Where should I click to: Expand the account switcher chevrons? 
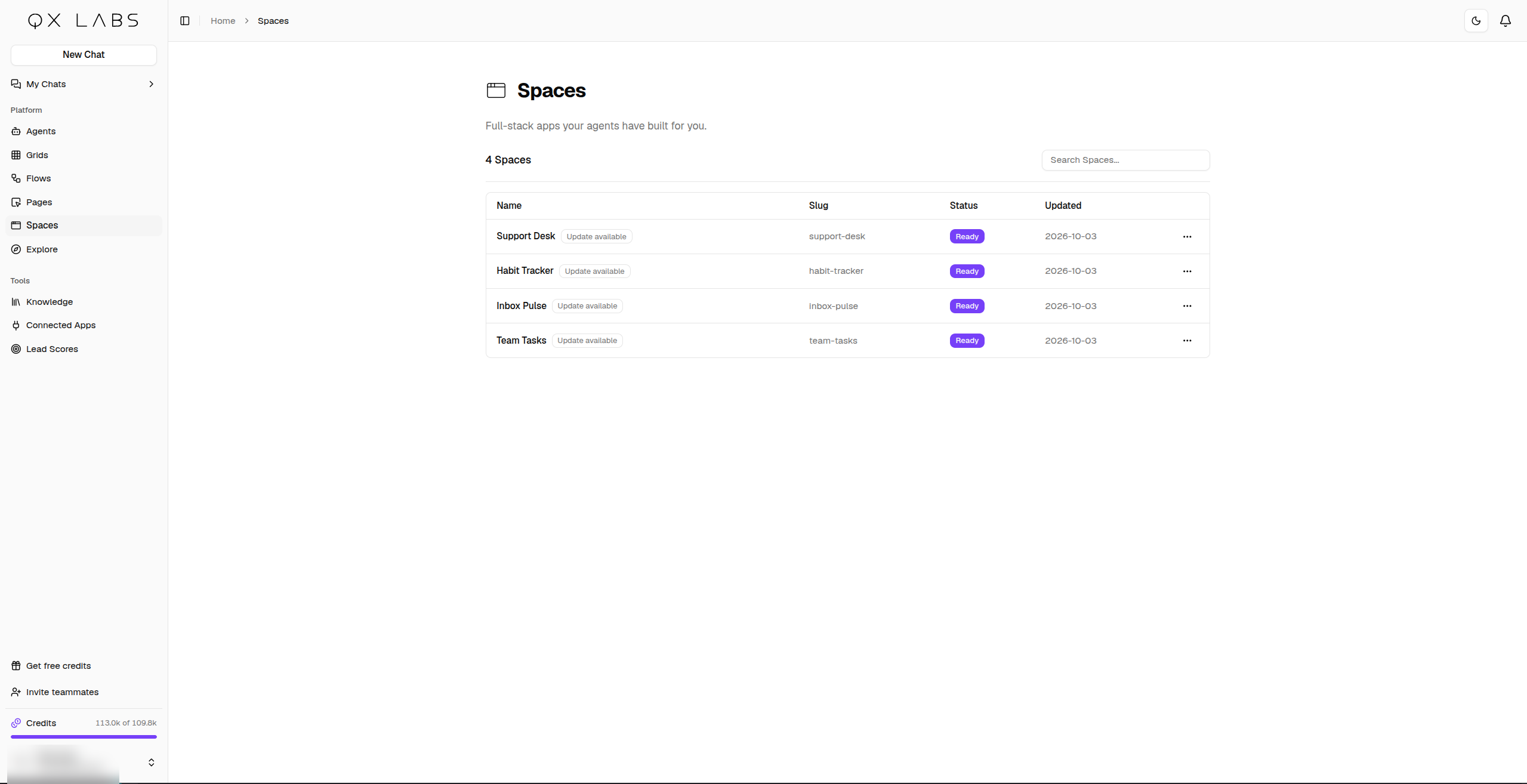152,763
